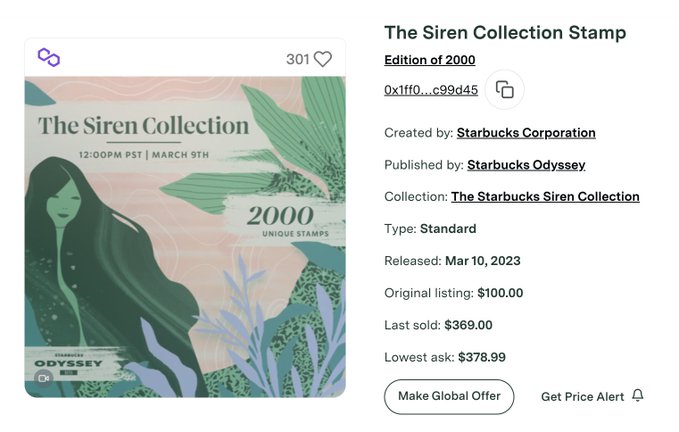This screenshot has height=432, width=679.
Task: Like the stamp with the heart icon
Action: click(322, 59)
